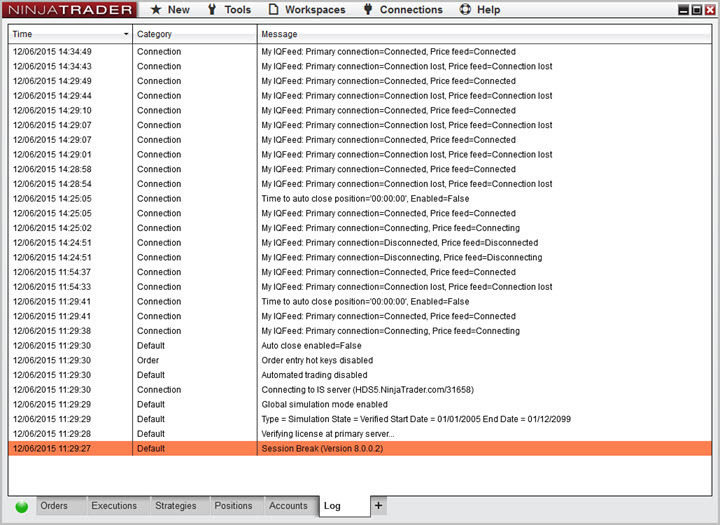
Task: Click the plug icon beside Connections
Action: (367, 9)
